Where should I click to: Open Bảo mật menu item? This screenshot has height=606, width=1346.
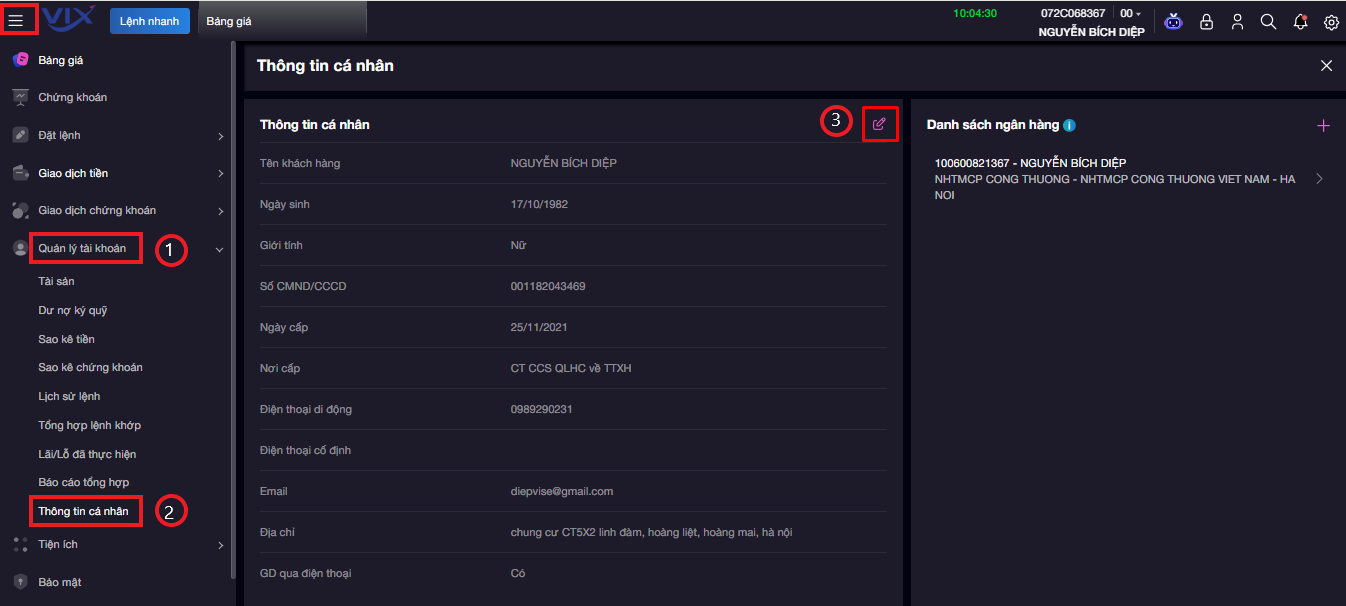coord(59,582)
